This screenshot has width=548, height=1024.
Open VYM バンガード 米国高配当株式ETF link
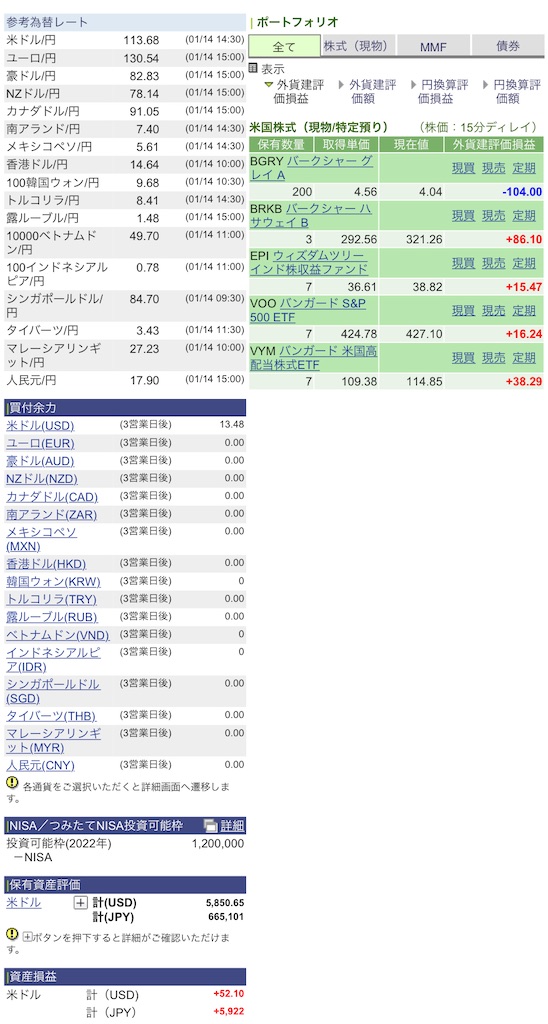pos(313,358)
